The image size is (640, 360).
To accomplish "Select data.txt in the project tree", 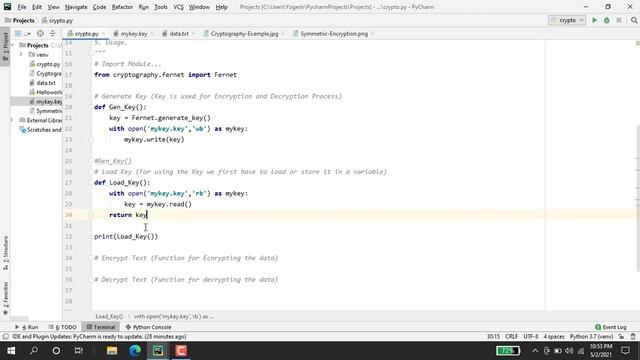I will (x=42, y=83).
